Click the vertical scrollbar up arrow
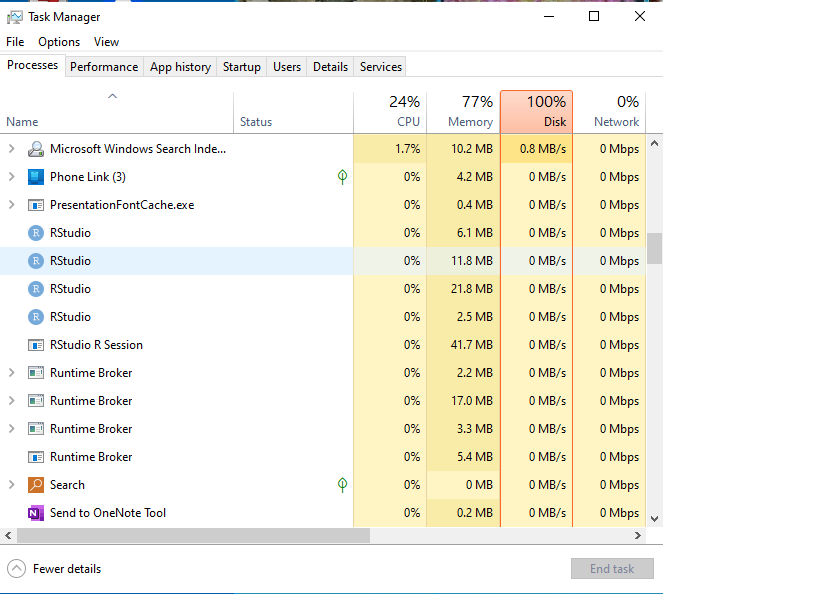Image resolution: width=819 pixels, height=594 pixels. click(x=654, y=143)
